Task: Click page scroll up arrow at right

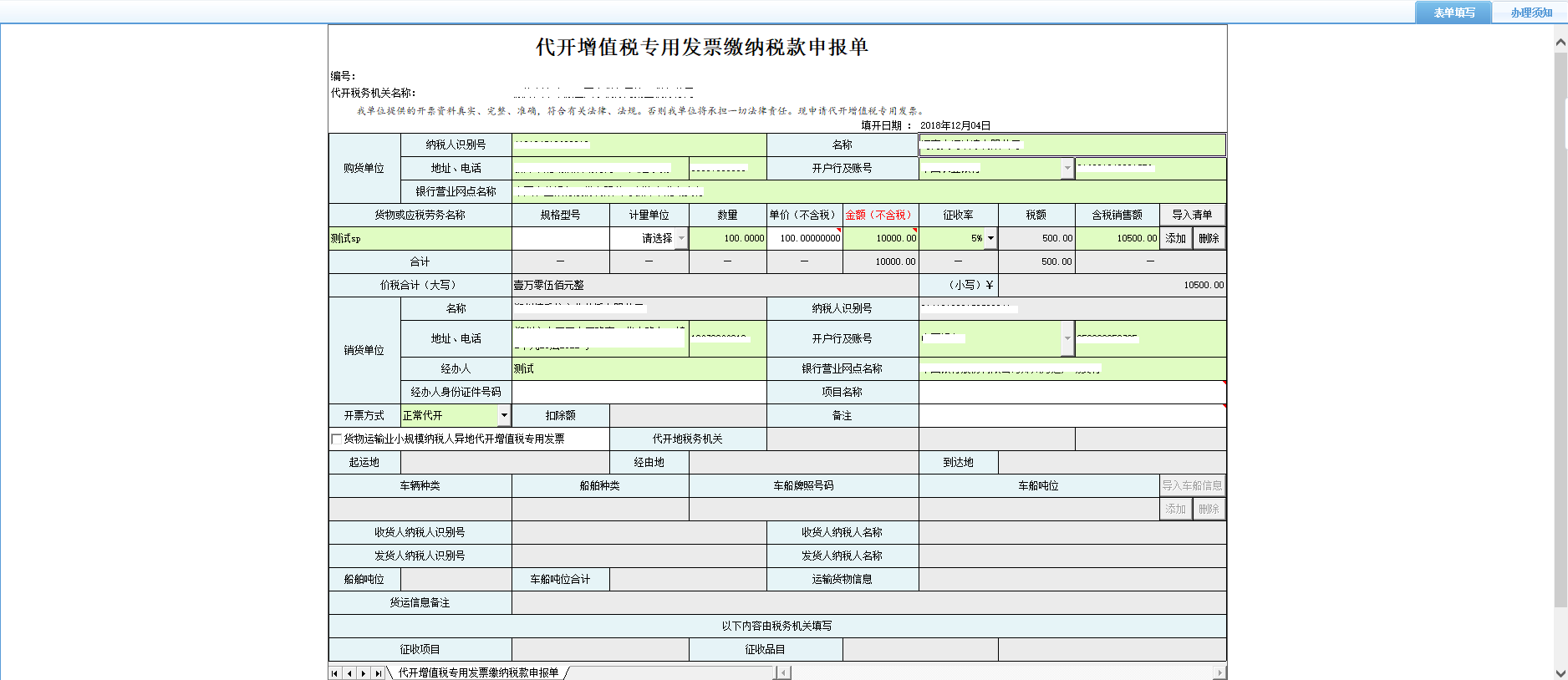Action: click(x=1560, y=42)
